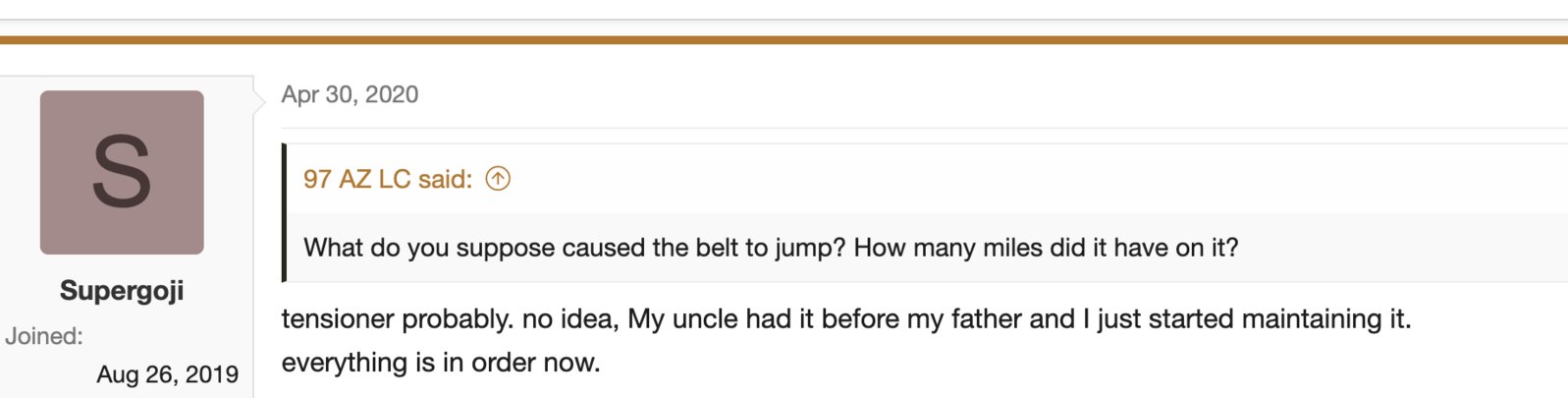The height and width of the screenshot is (398, 1568).
Task: Click the line "everything is in order now."
Action: click(x=441, y=363)
